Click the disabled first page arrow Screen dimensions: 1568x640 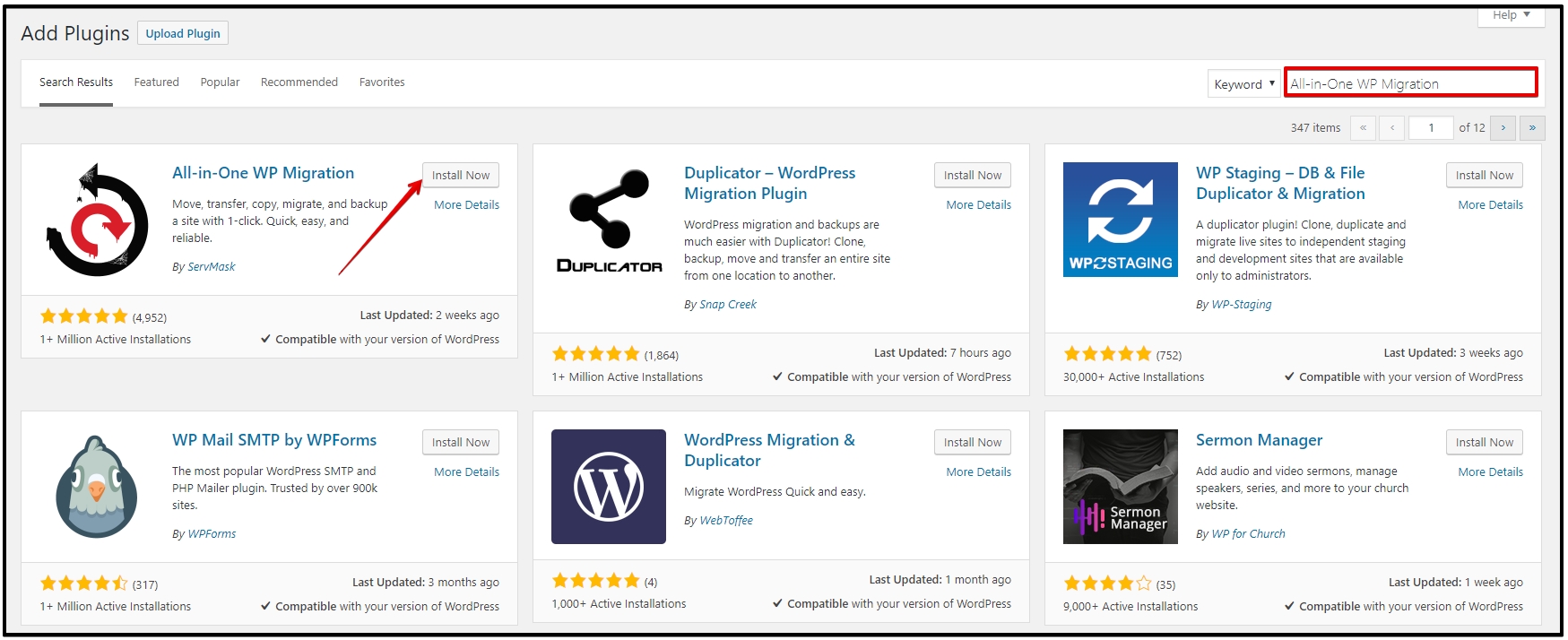point(1363,128)
